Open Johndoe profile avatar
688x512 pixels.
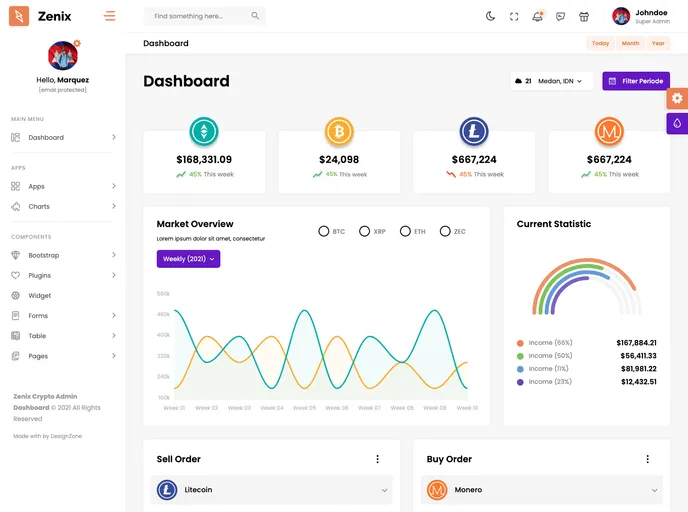coord(621,16)
